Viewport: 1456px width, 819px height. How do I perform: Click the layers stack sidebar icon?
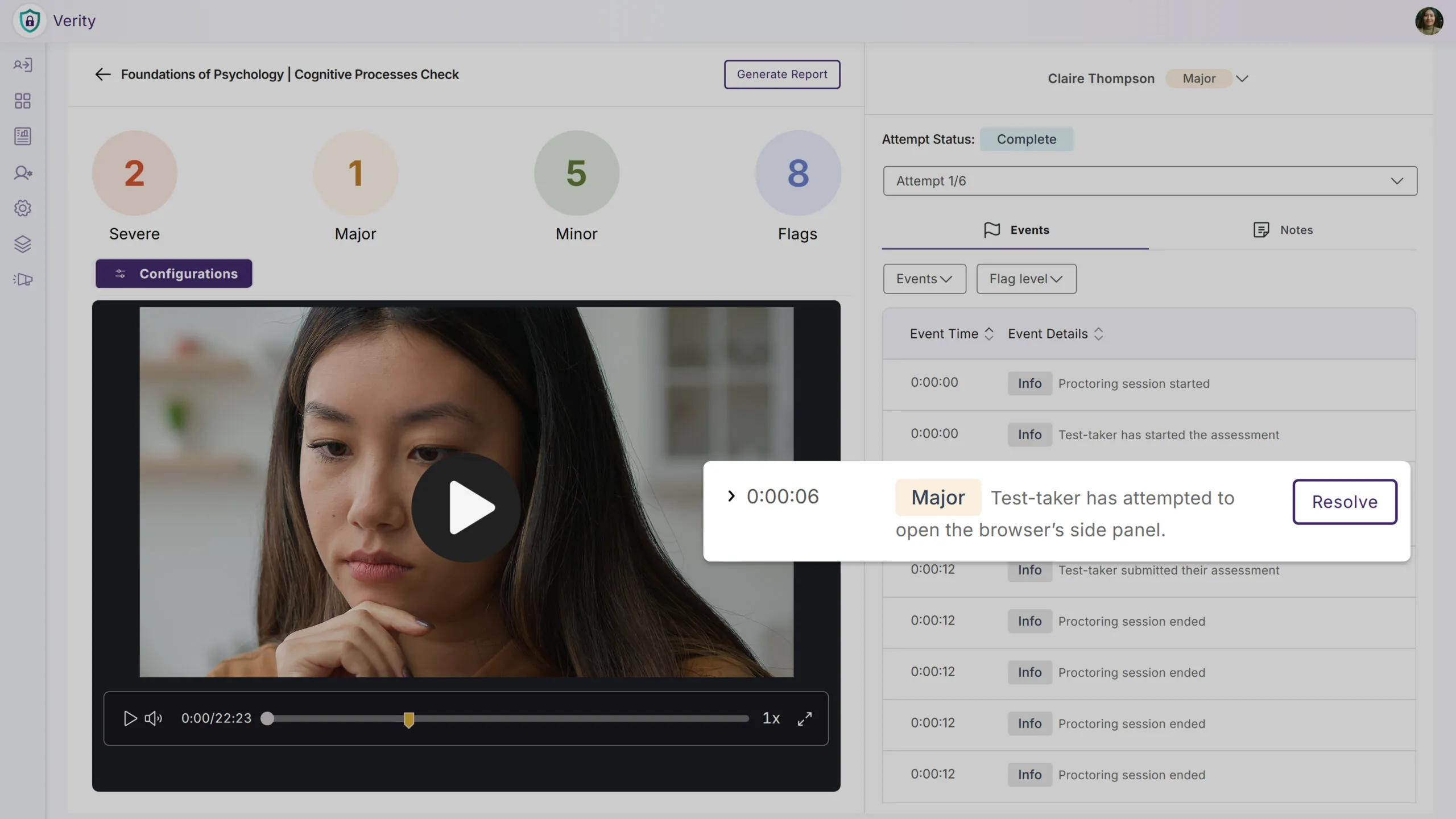pos(23,244)
